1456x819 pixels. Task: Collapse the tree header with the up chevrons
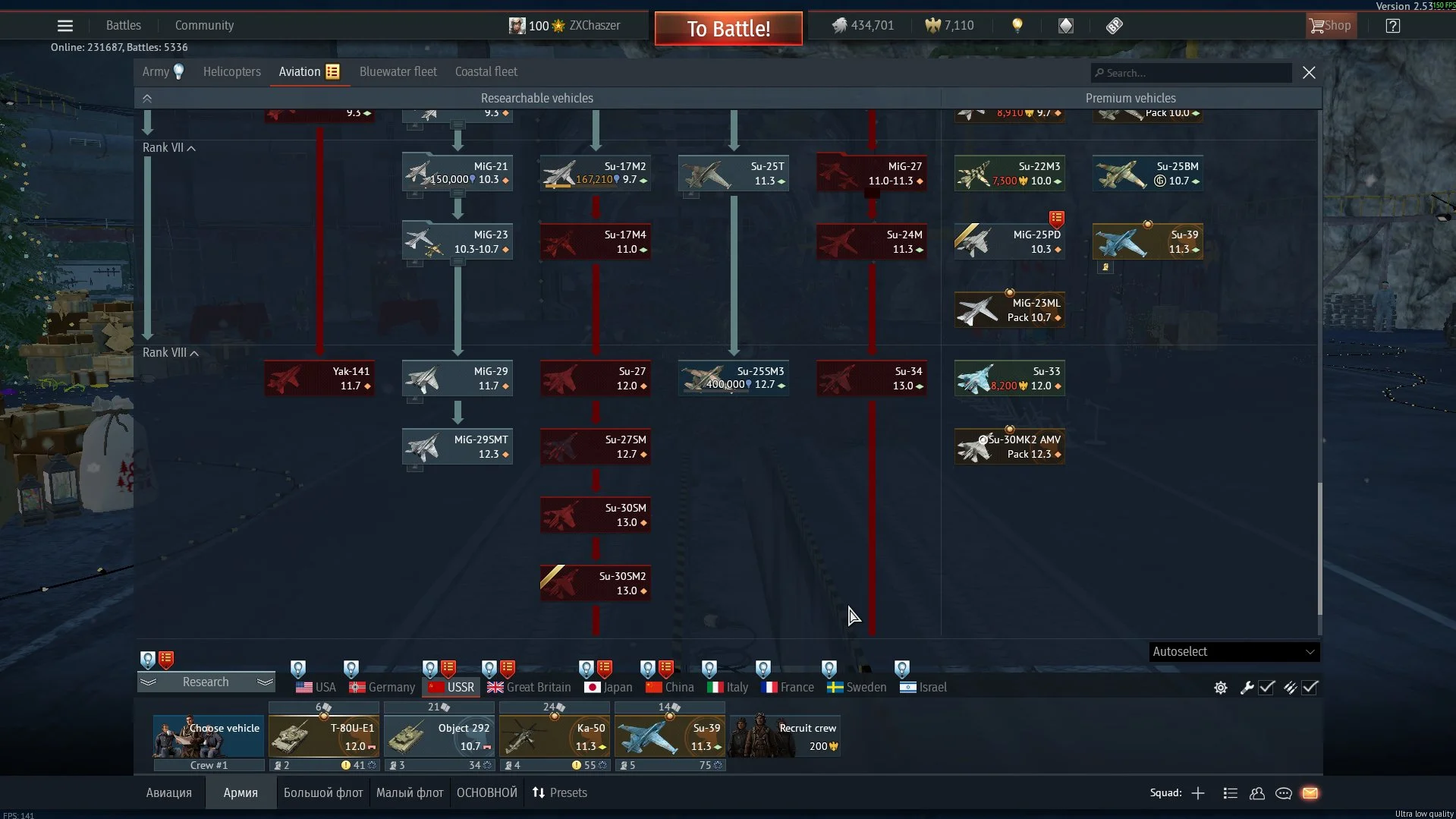pos(147,98)
